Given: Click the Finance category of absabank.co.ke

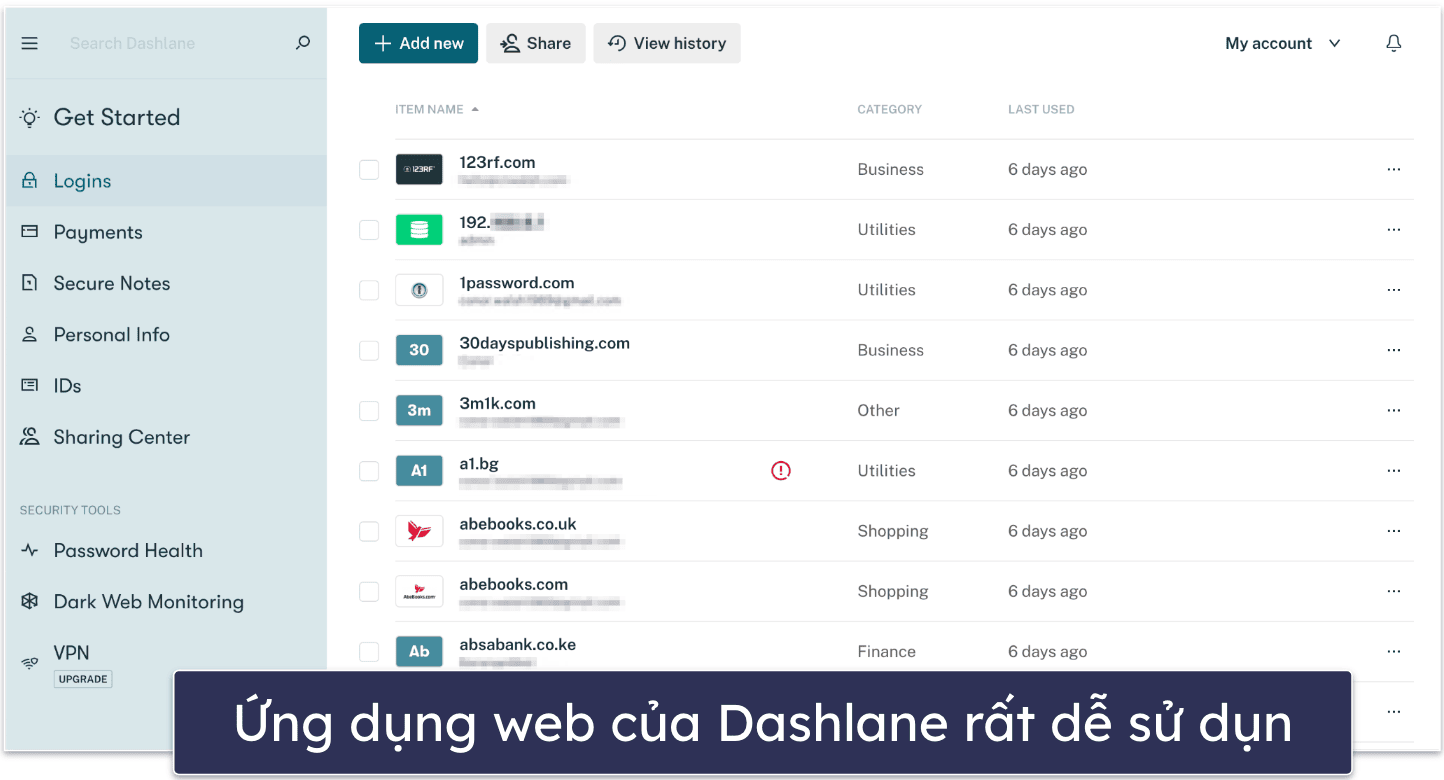Looking at the screenshot, I should pyautogui.click(x=886, y=652).
